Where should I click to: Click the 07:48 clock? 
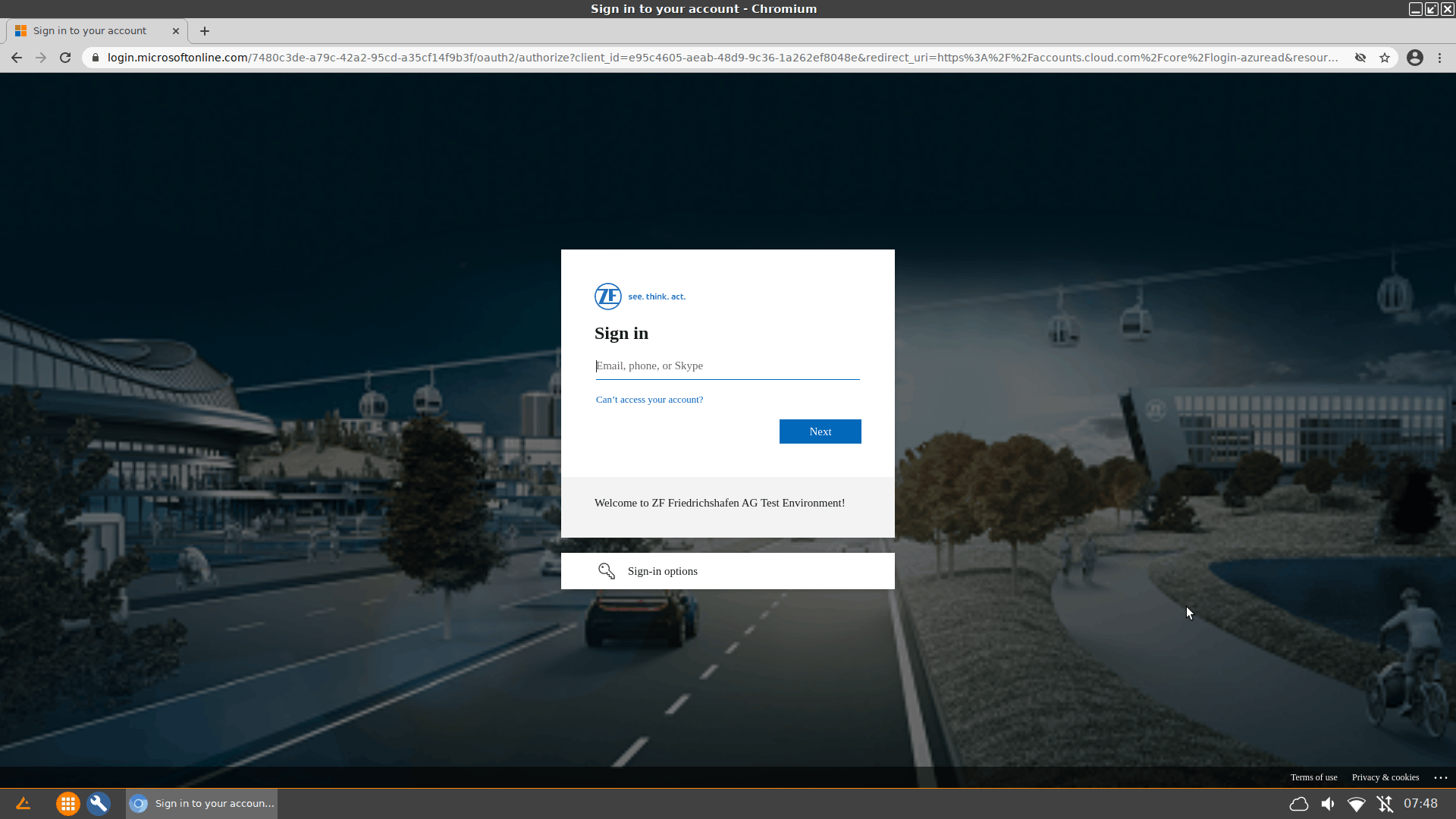(x=1420, y=804)
